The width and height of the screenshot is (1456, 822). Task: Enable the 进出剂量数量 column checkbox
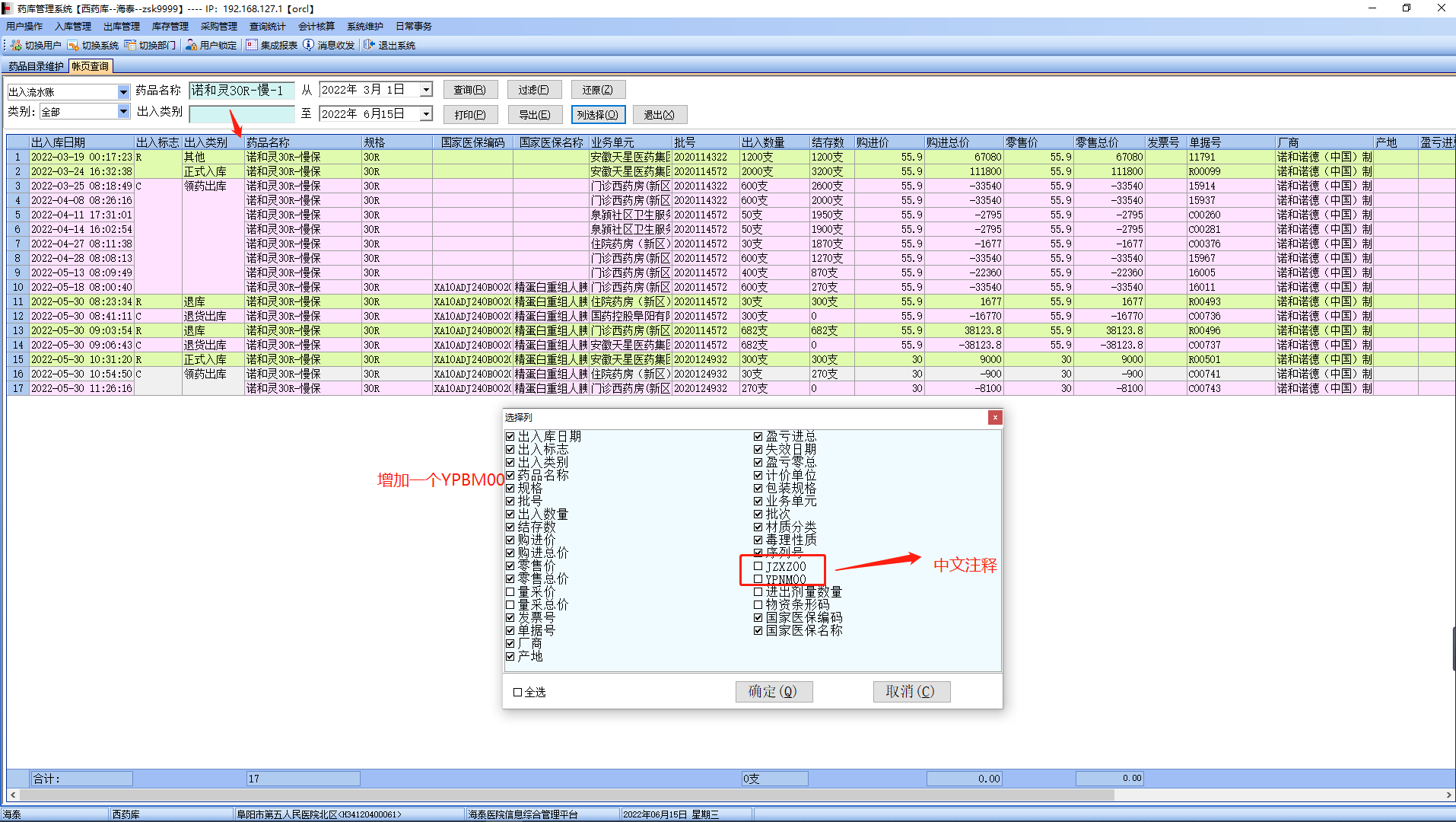758,592
